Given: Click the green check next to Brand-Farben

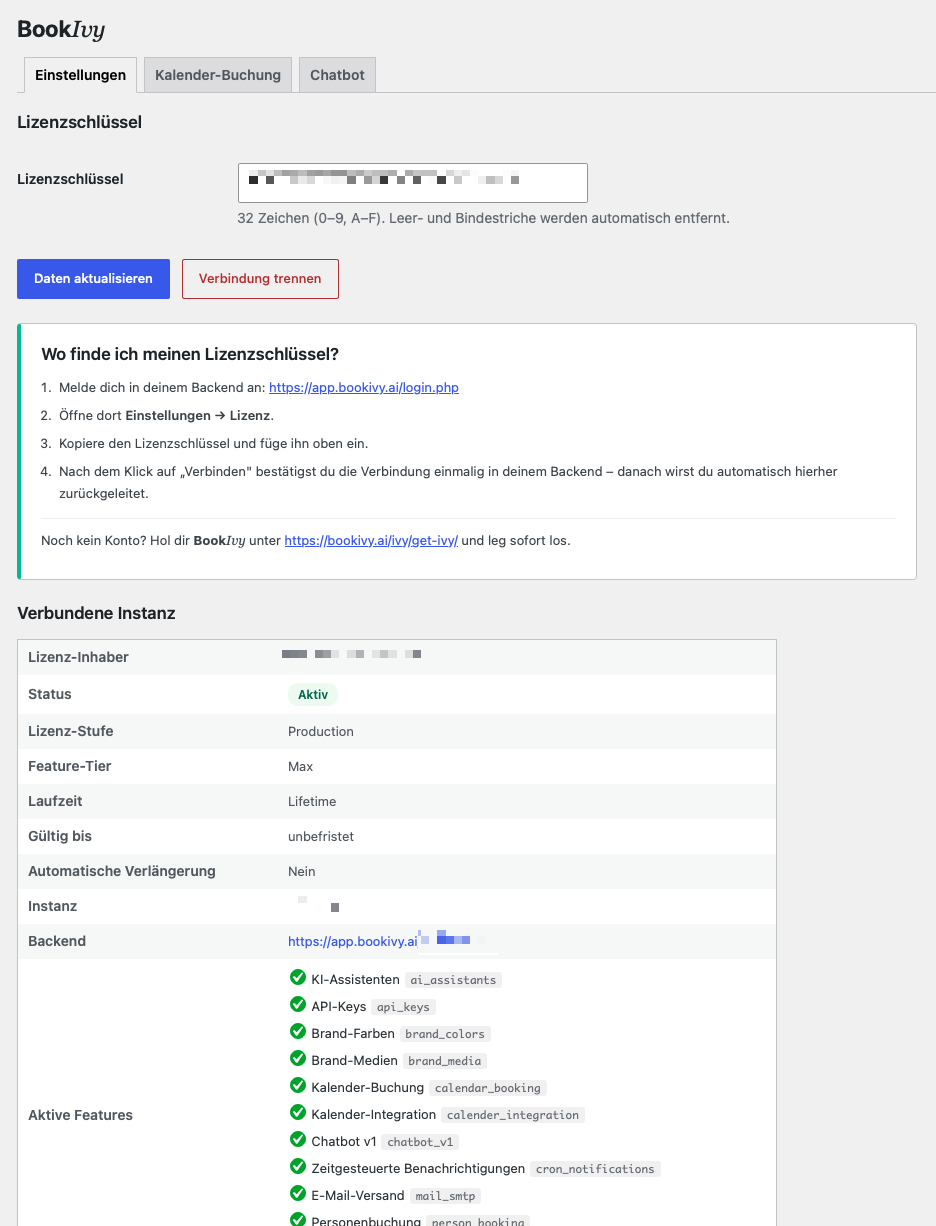Looking at the screenshot, I should pos(297,1032).
